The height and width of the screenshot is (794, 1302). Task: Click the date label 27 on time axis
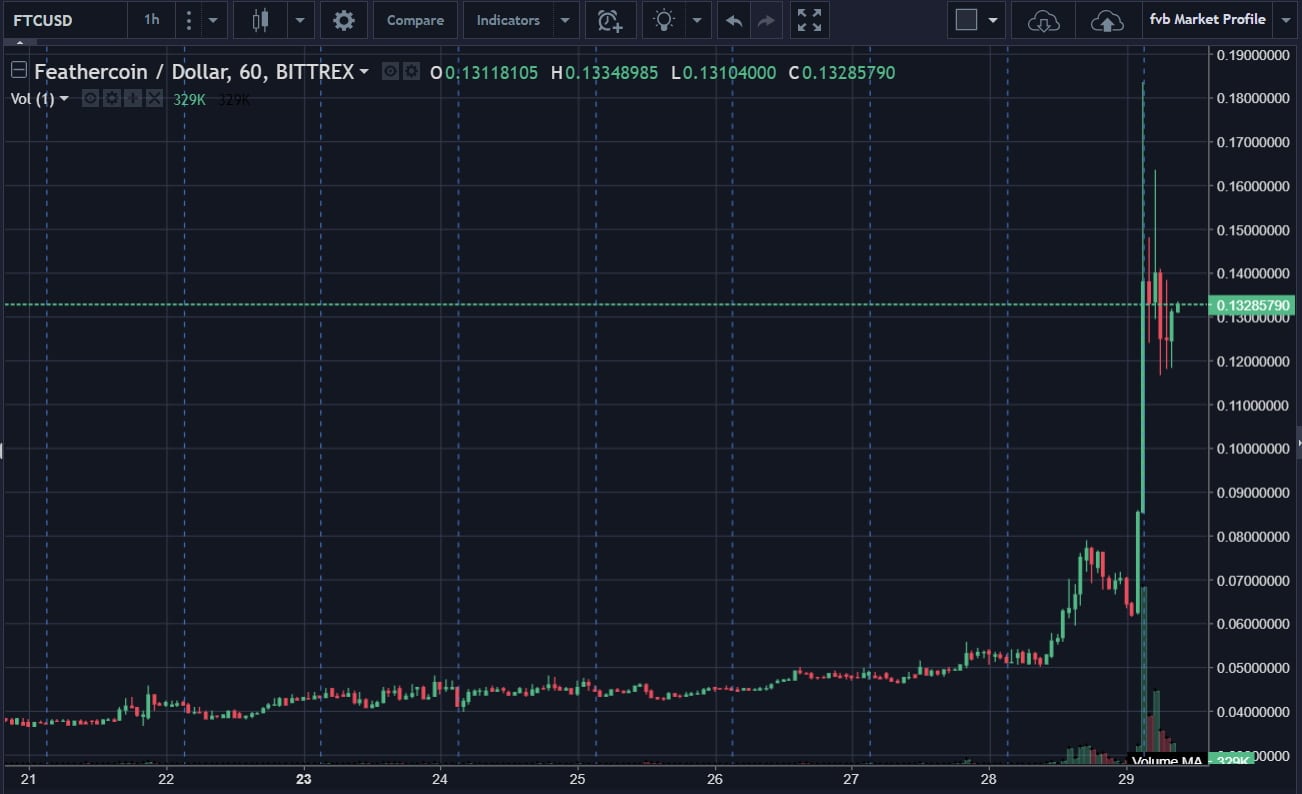[851, 780]
